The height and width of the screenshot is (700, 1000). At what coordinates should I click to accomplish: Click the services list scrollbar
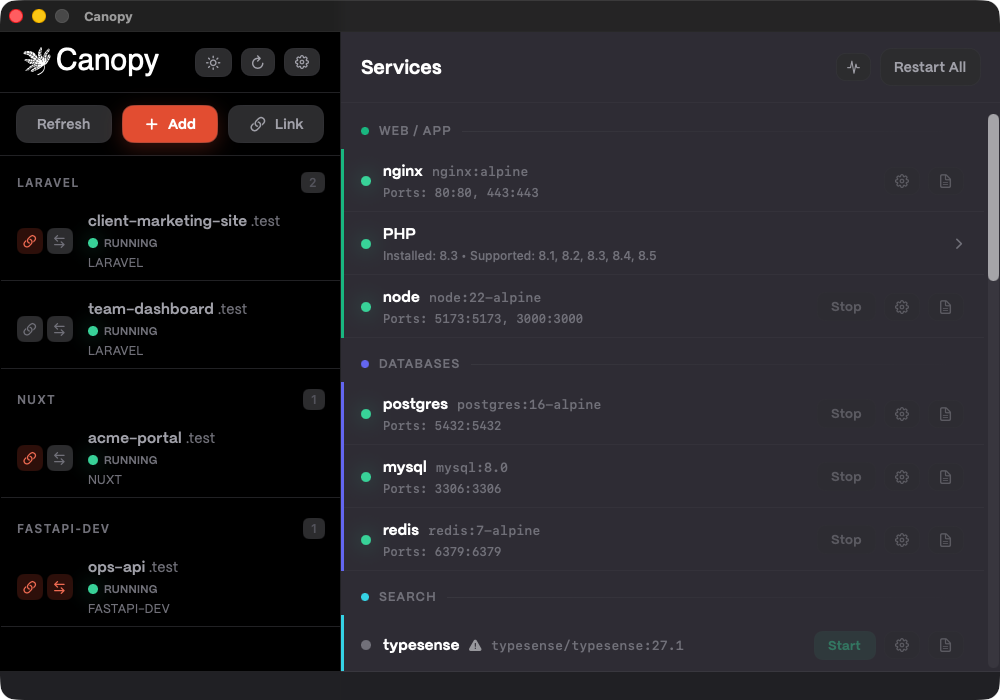point(993,197)
